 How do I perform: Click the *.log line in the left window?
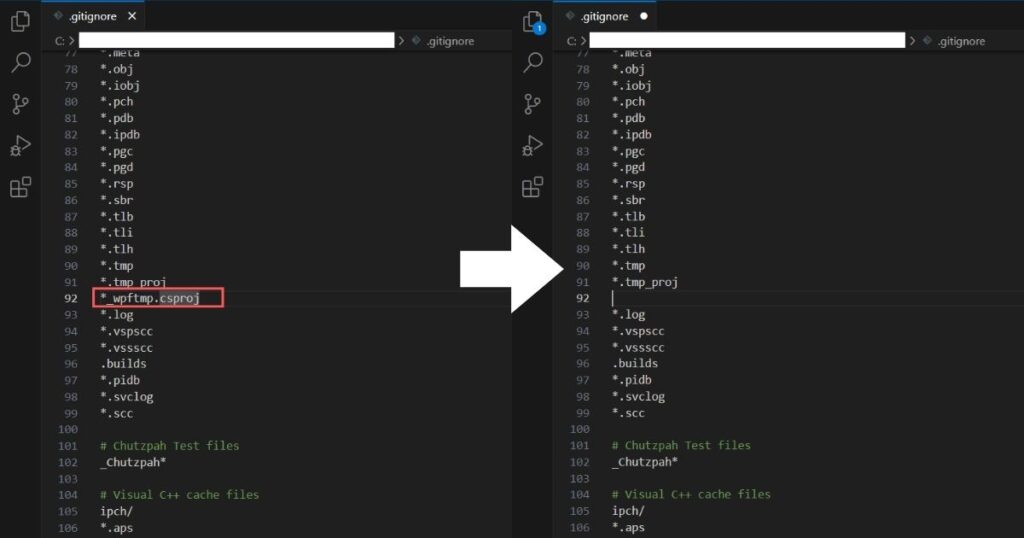[x=116, y=315]
